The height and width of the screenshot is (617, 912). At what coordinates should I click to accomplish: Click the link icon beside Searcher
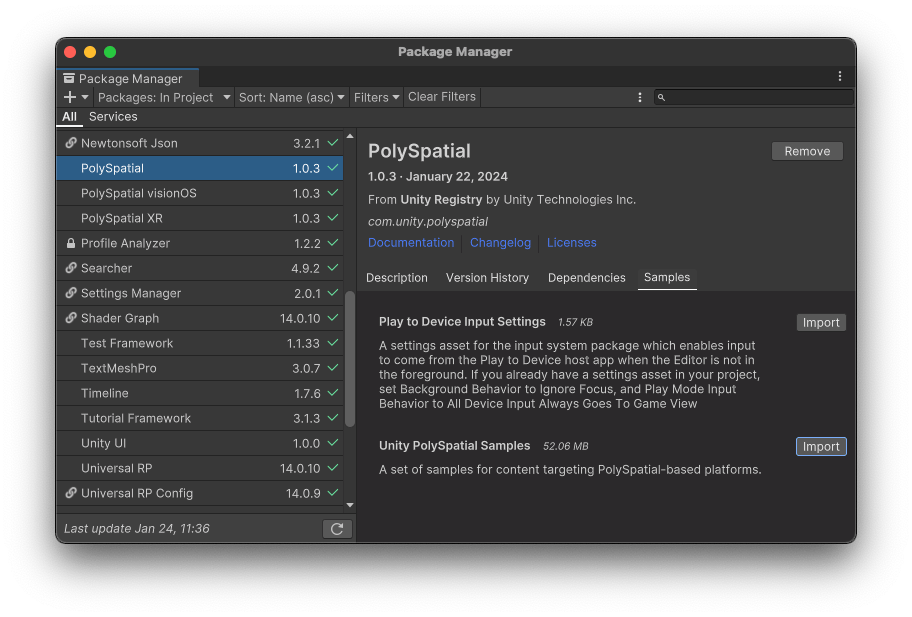(71, 268)
